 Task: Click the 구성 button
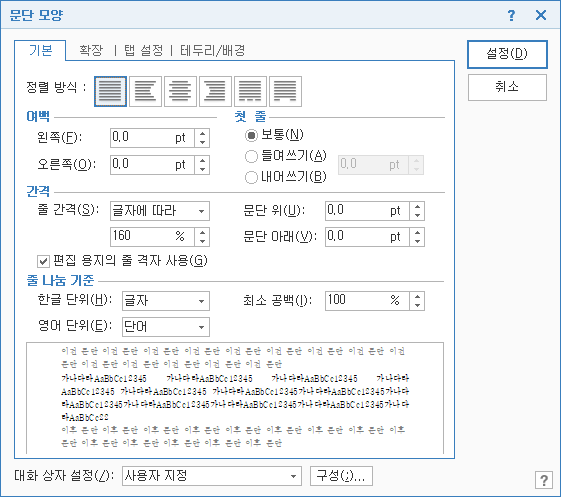341,476
